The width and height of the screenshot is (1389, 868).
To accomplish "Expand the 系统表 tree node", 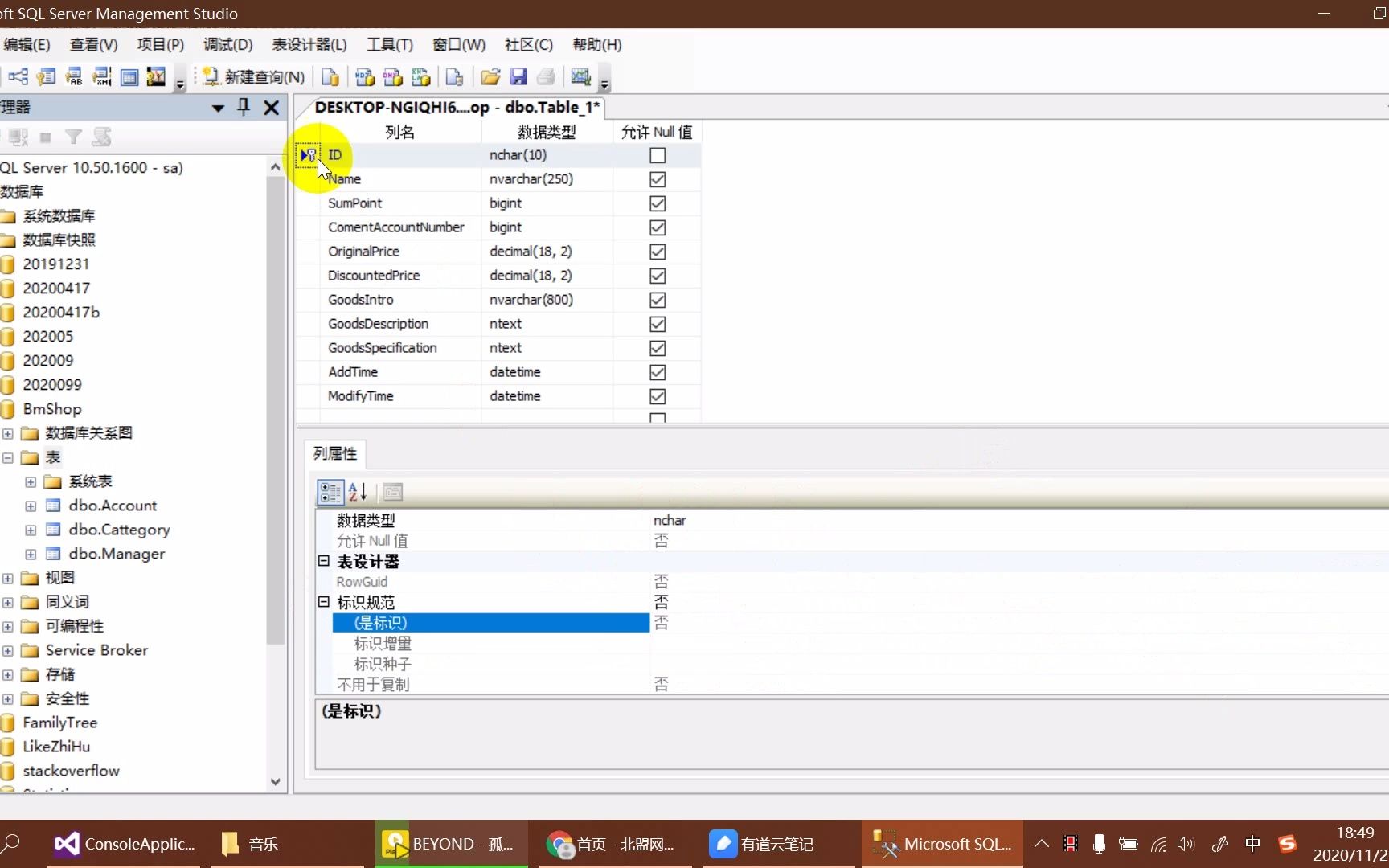I will click(x=31, y=481).
